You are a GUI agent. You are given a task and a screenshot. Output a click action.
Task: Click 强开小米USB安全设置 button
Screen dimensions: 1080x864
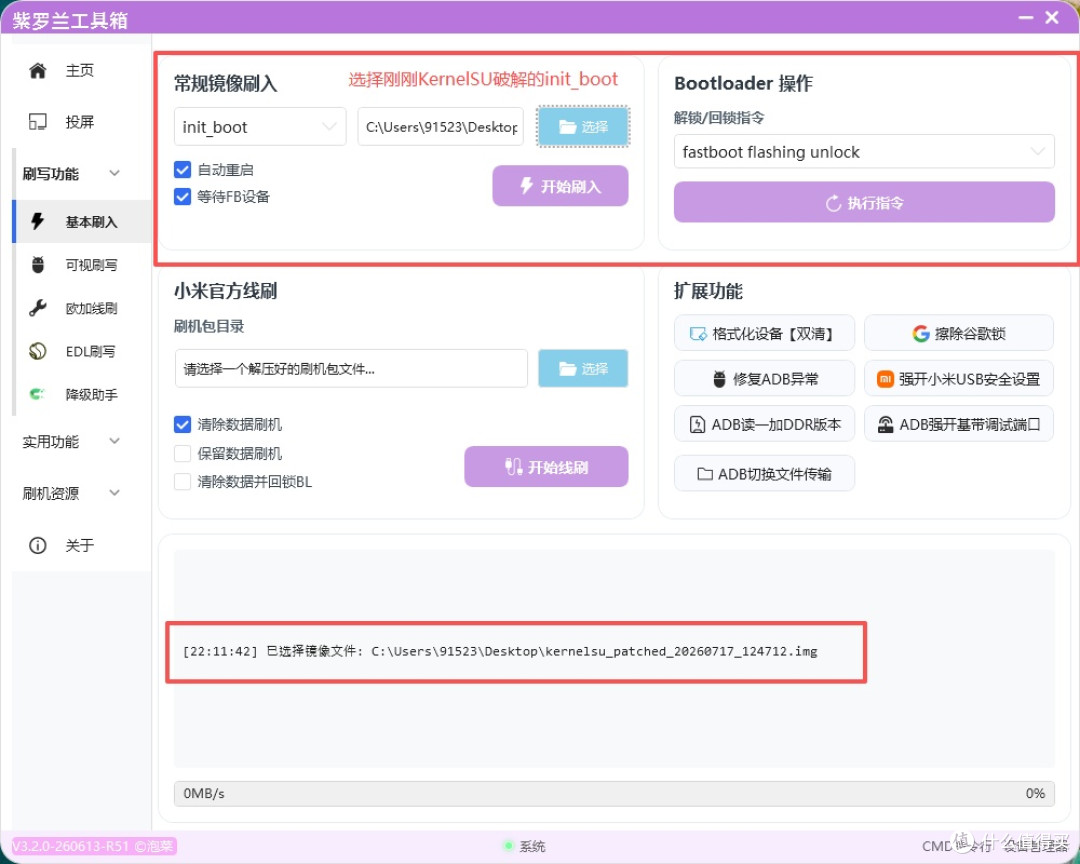point(959,379)
